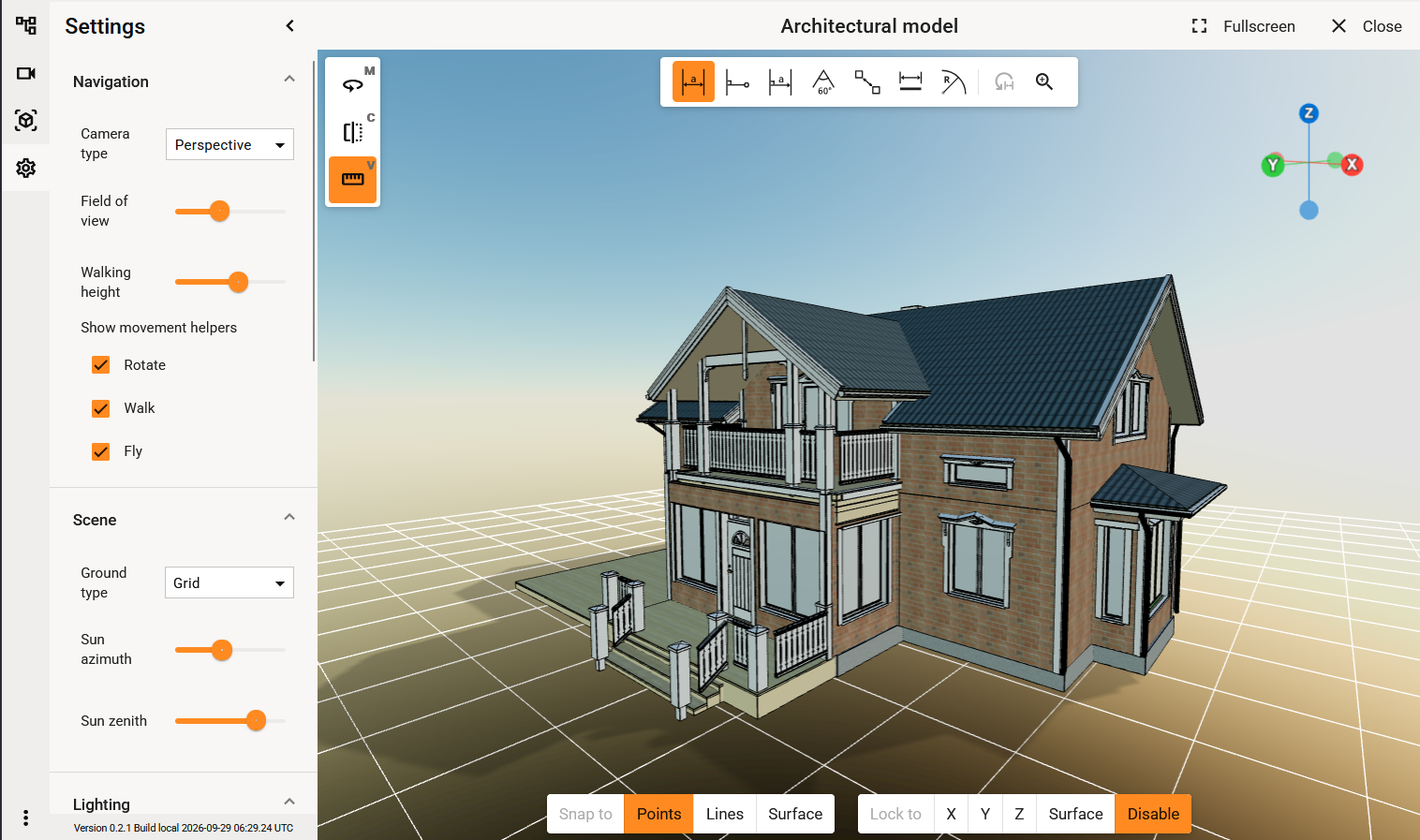The image size is (1420, 840).
Task: Select the horizontal span measure tool
Action: click(910, 81)
